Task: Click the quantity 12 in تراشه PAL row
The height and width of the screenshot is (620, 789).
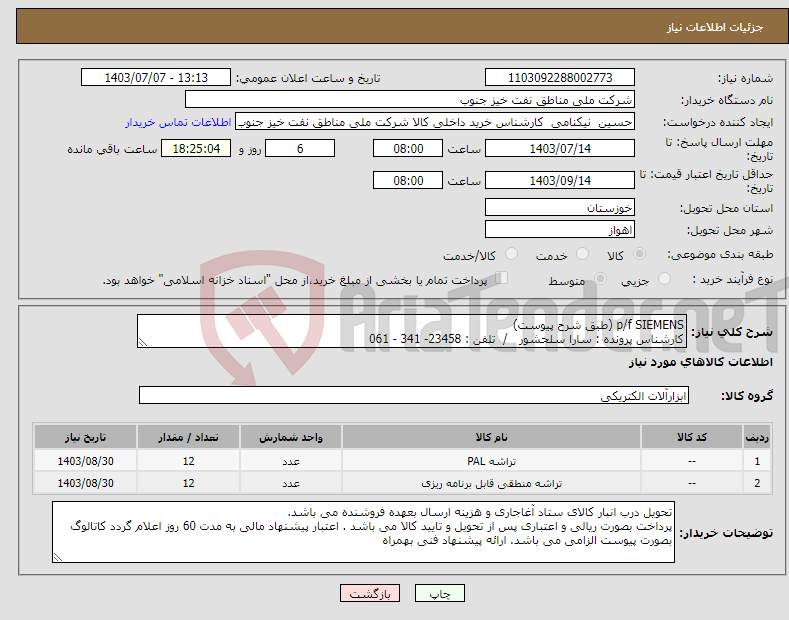Action: pyautogui.click(x=188, y=461)
